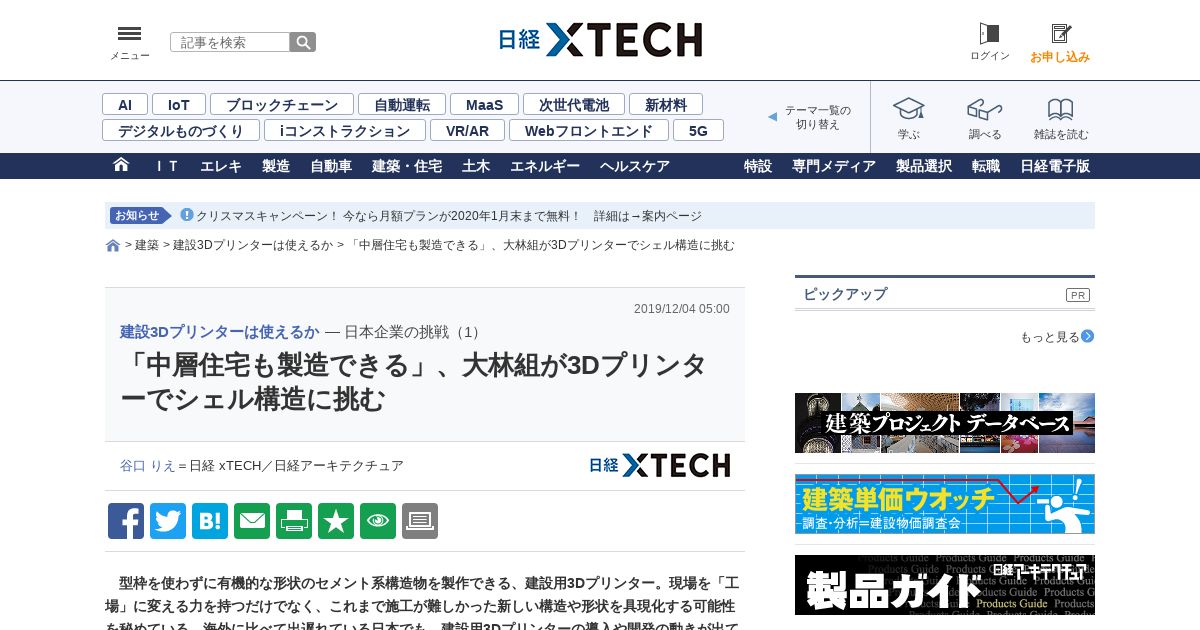Click the notice exclamation info icon
This screenshot has height=630, width=1200.
tap(186, 215)
